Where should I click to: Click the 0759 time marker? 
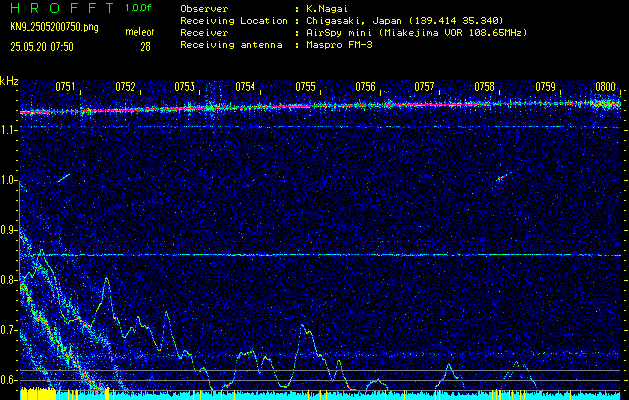pyautogui.click(x=545, y=87)
